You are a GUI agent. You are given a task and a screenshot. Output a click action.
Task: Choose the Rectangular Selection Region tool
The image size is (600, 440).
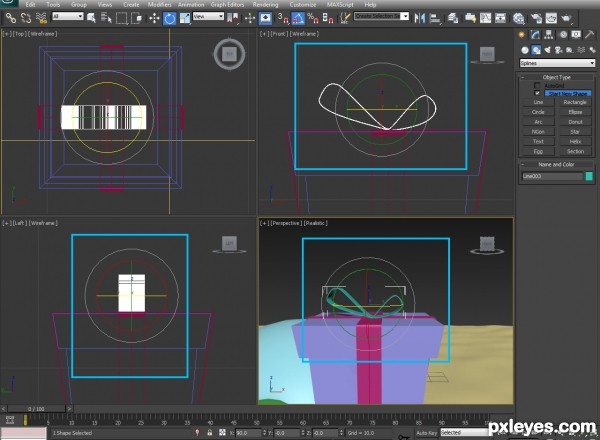[x=121, y=18]
